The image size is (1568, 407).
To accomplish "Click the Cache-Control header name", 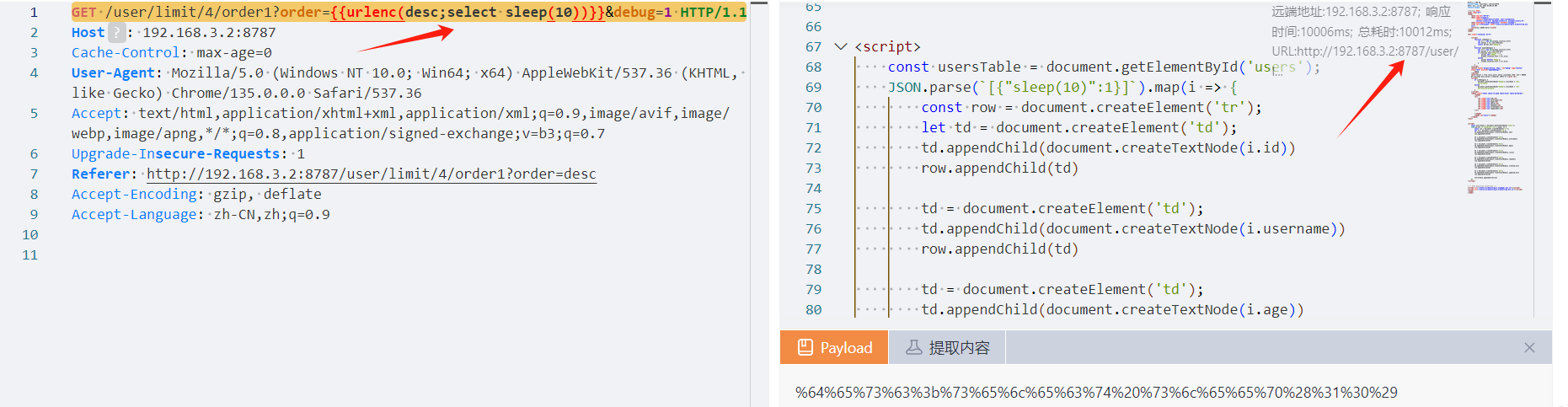I will (126, 53).
